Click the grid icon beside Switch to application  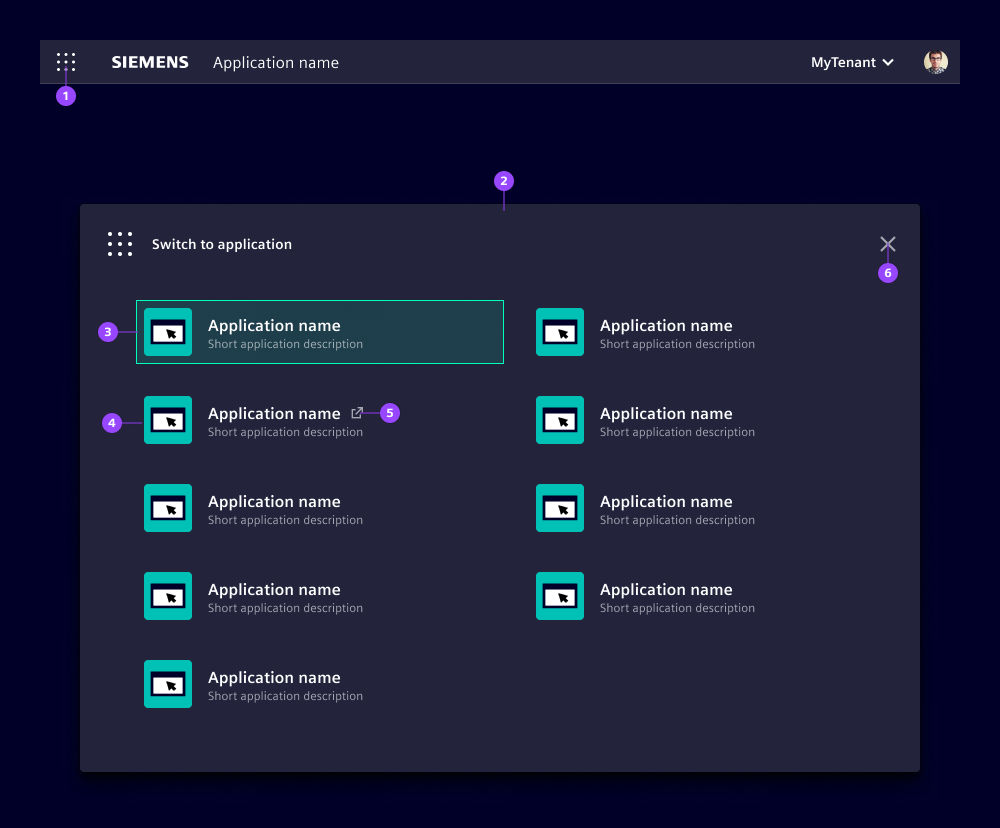pyautogui.click(x=120, y=243)
